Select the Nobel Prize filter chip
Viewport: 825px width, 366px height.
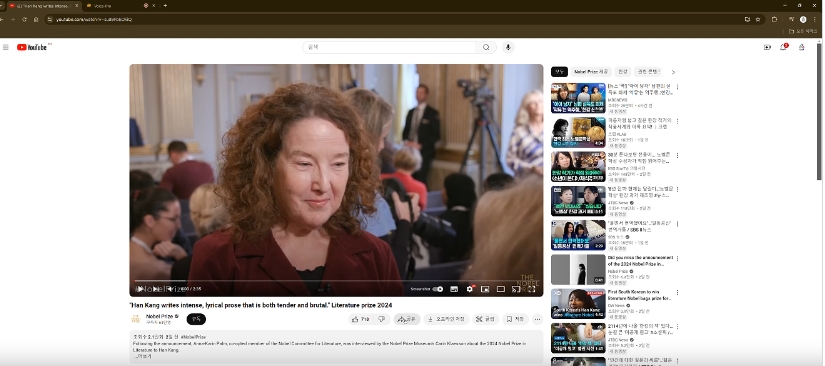click(x=591, y=72)
